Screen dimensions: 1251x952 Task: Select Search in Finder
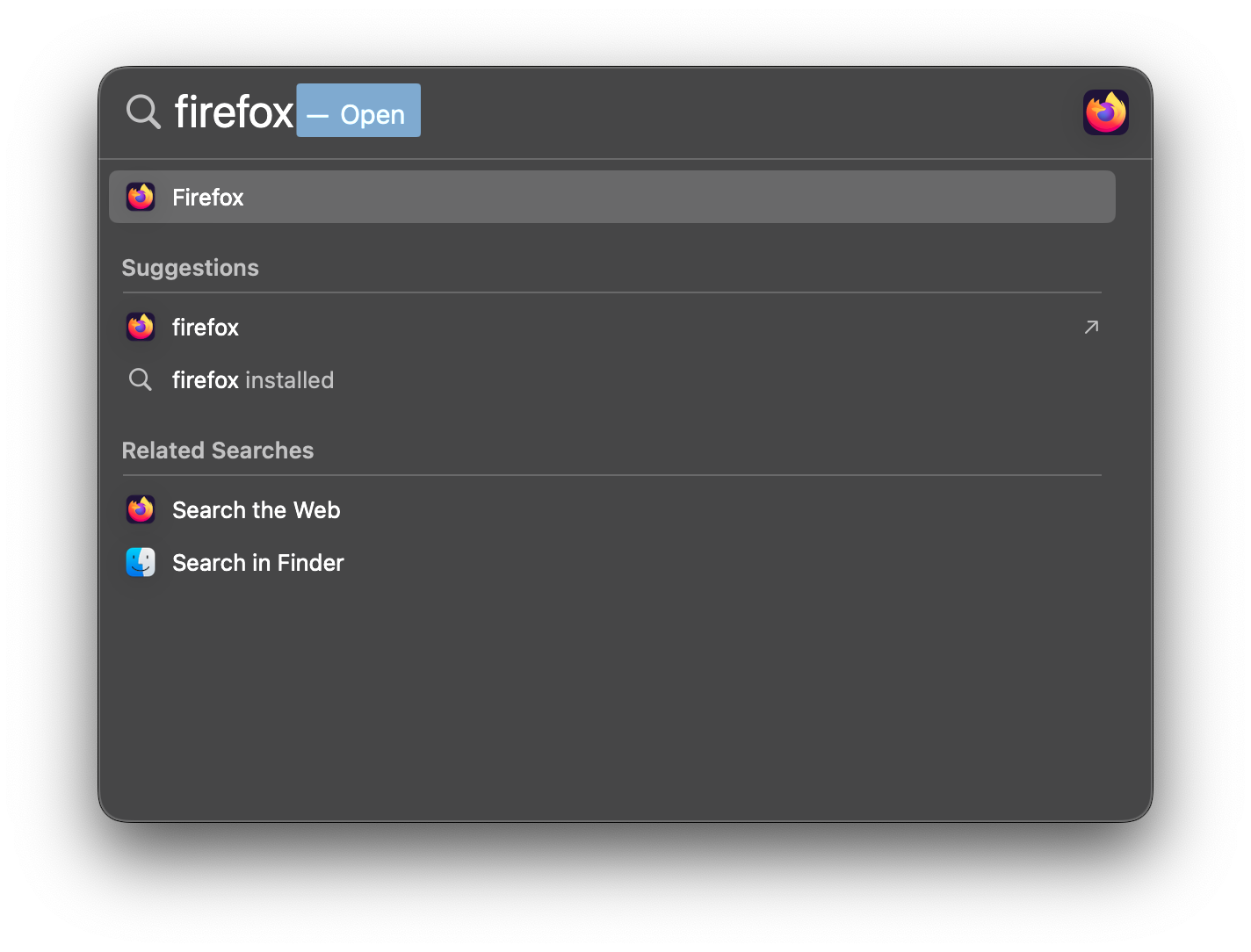pos(611,563)
